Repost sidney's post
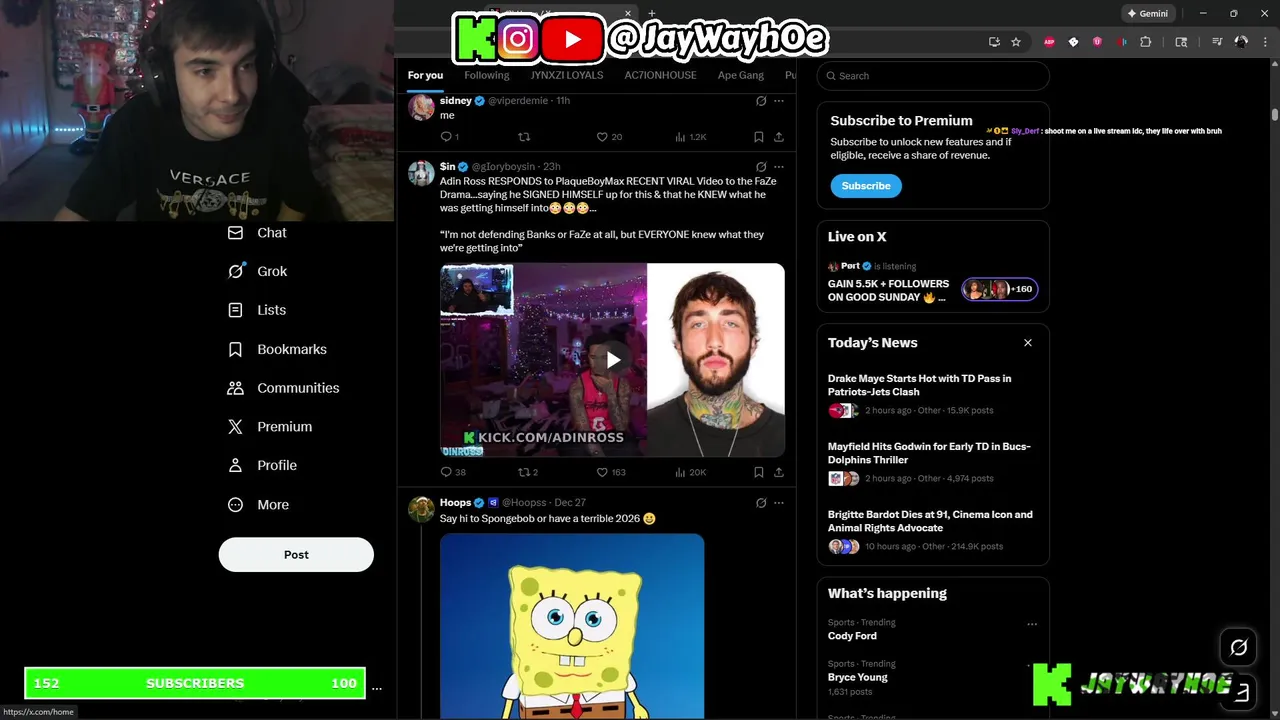 524,137
